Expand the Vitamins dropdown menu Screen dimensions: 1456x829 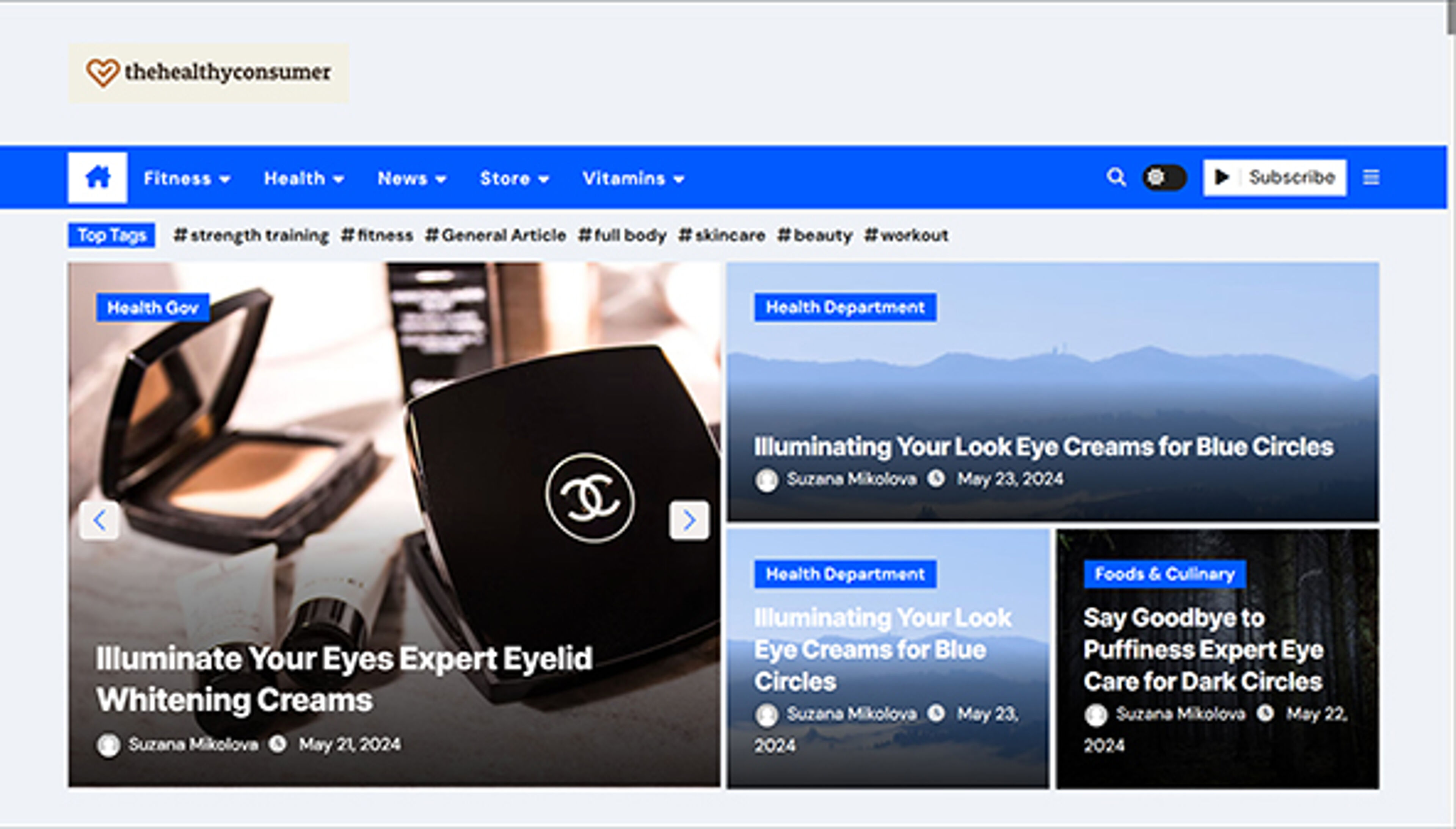[633, 179]
